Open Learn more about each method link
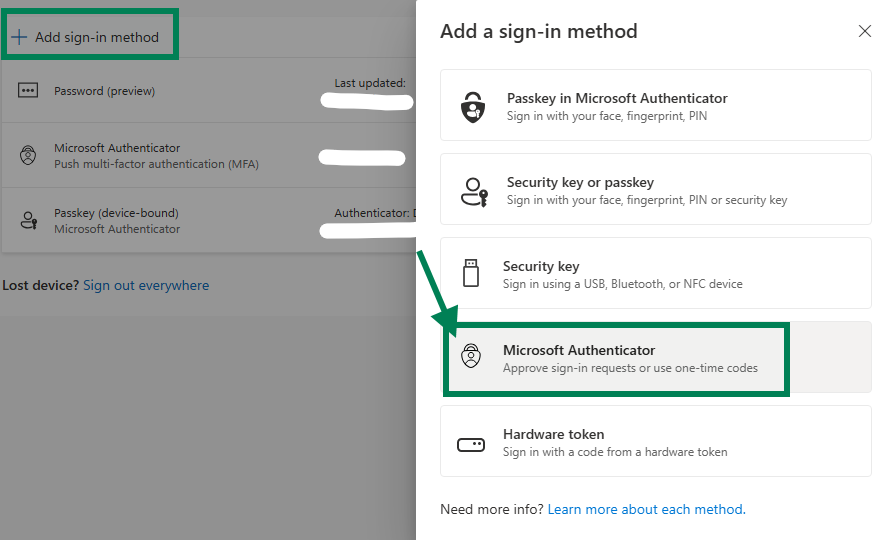The height and width of the screenshot is (540, 892). click(646, 509)
